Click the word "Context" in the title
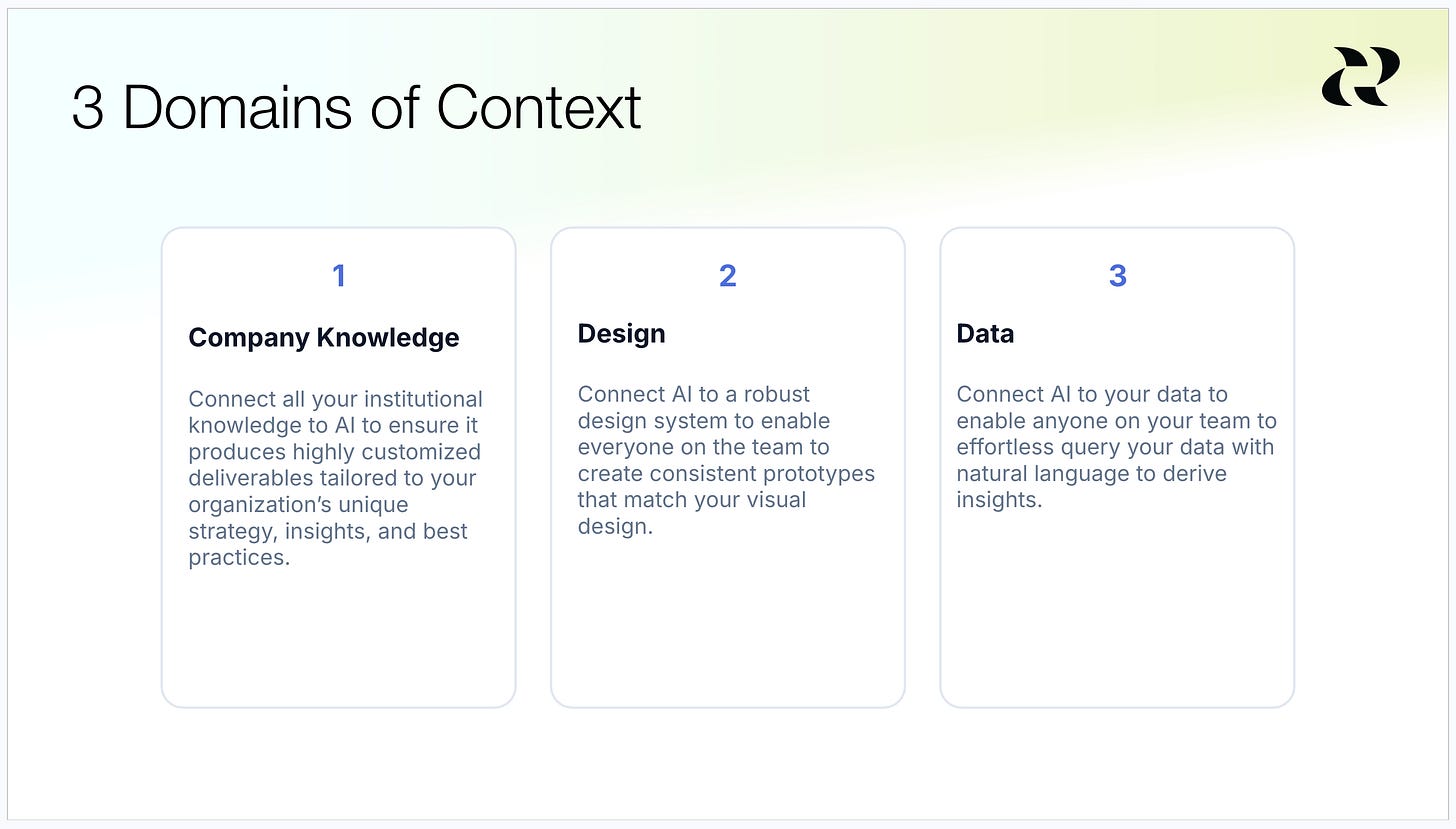 [539, 108]
